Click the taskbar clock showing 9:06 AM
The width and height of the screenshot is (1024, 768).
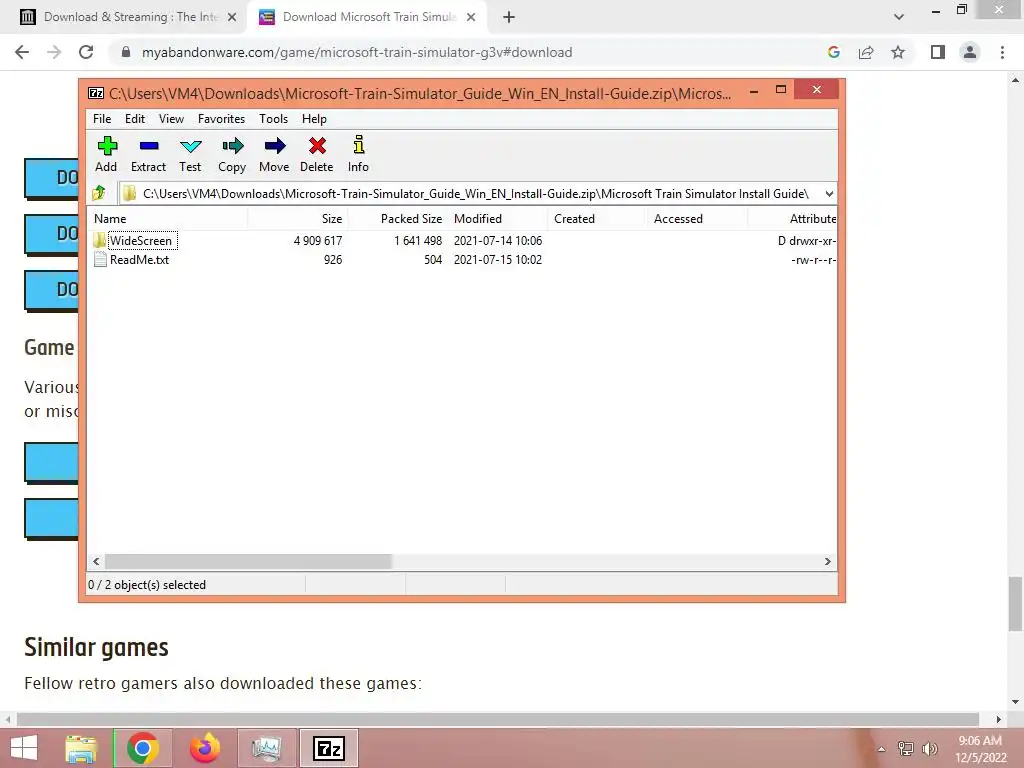tap(980, 741)
